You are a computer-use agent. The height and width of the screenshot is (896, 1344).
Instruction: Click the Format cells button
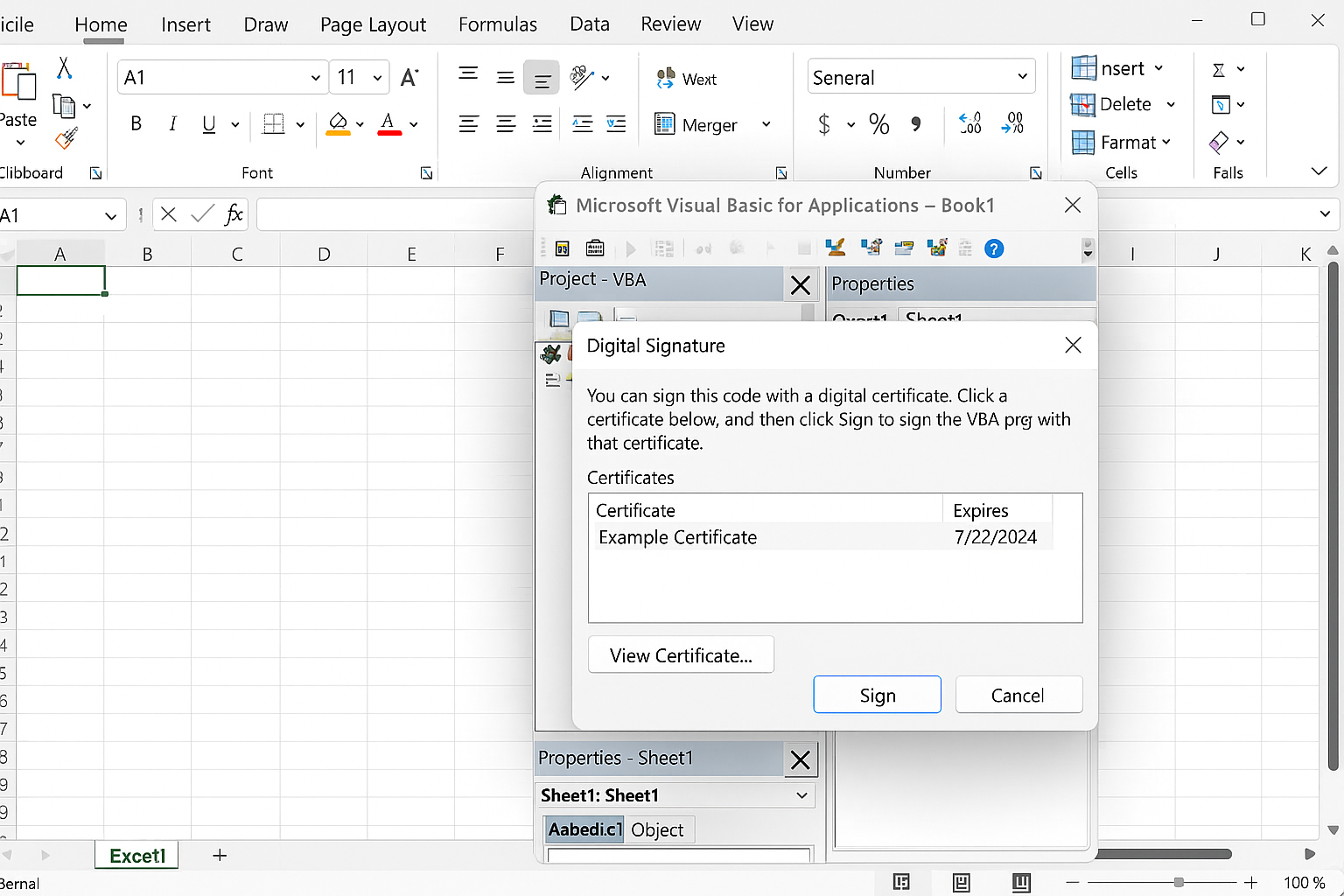tap(1121, 142)
